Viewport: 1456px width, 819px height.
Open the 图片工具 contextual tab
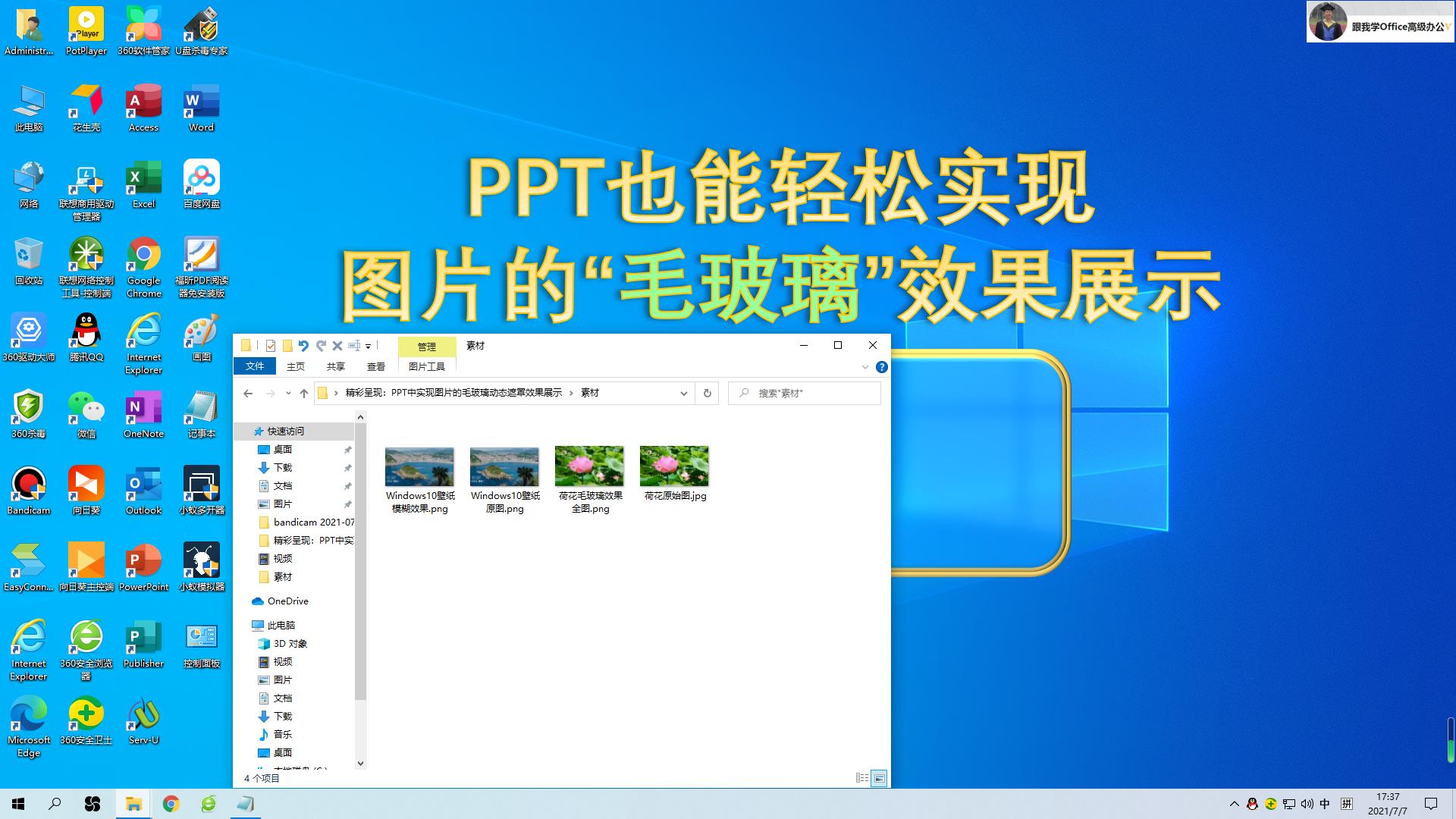428,366
